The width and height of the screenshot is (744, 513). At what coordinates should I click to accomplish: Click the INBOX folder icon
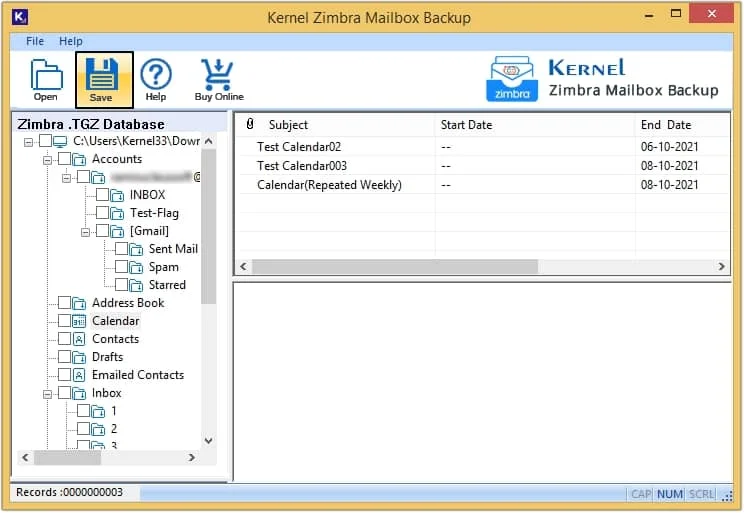pos(117,195)
